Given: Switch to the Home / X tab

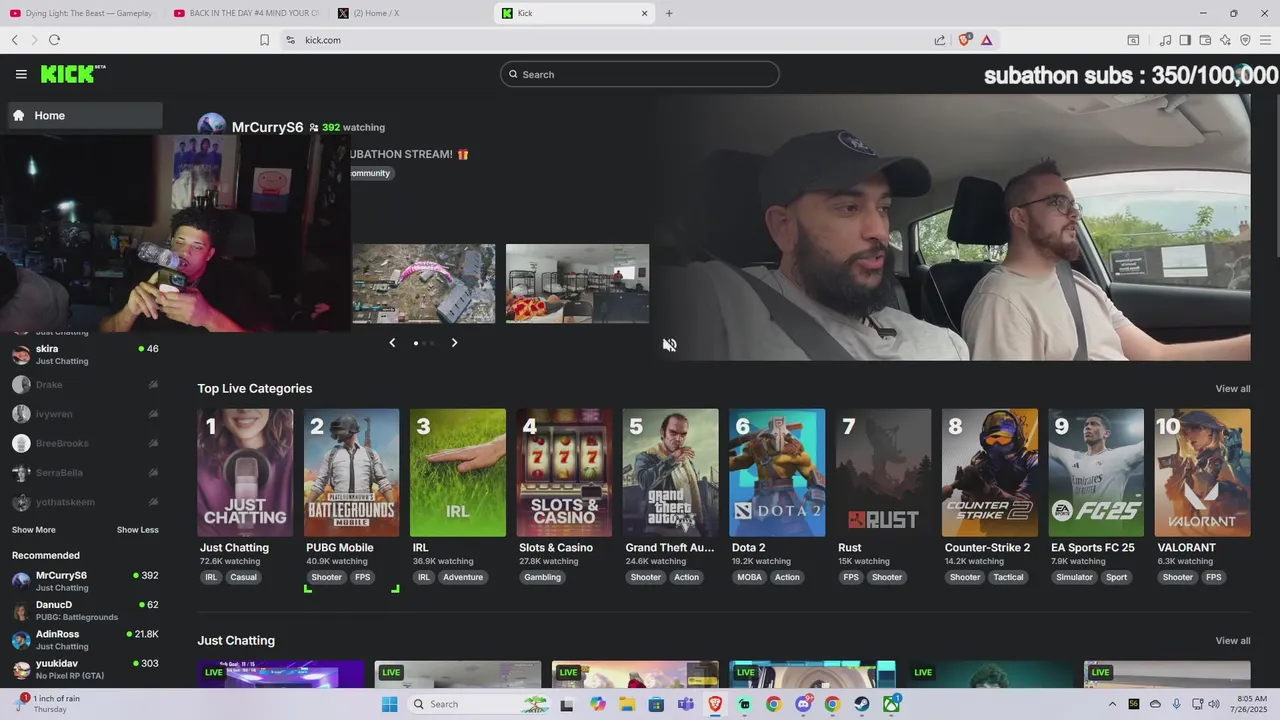Looking at the screenshot, I should (410, 13).
